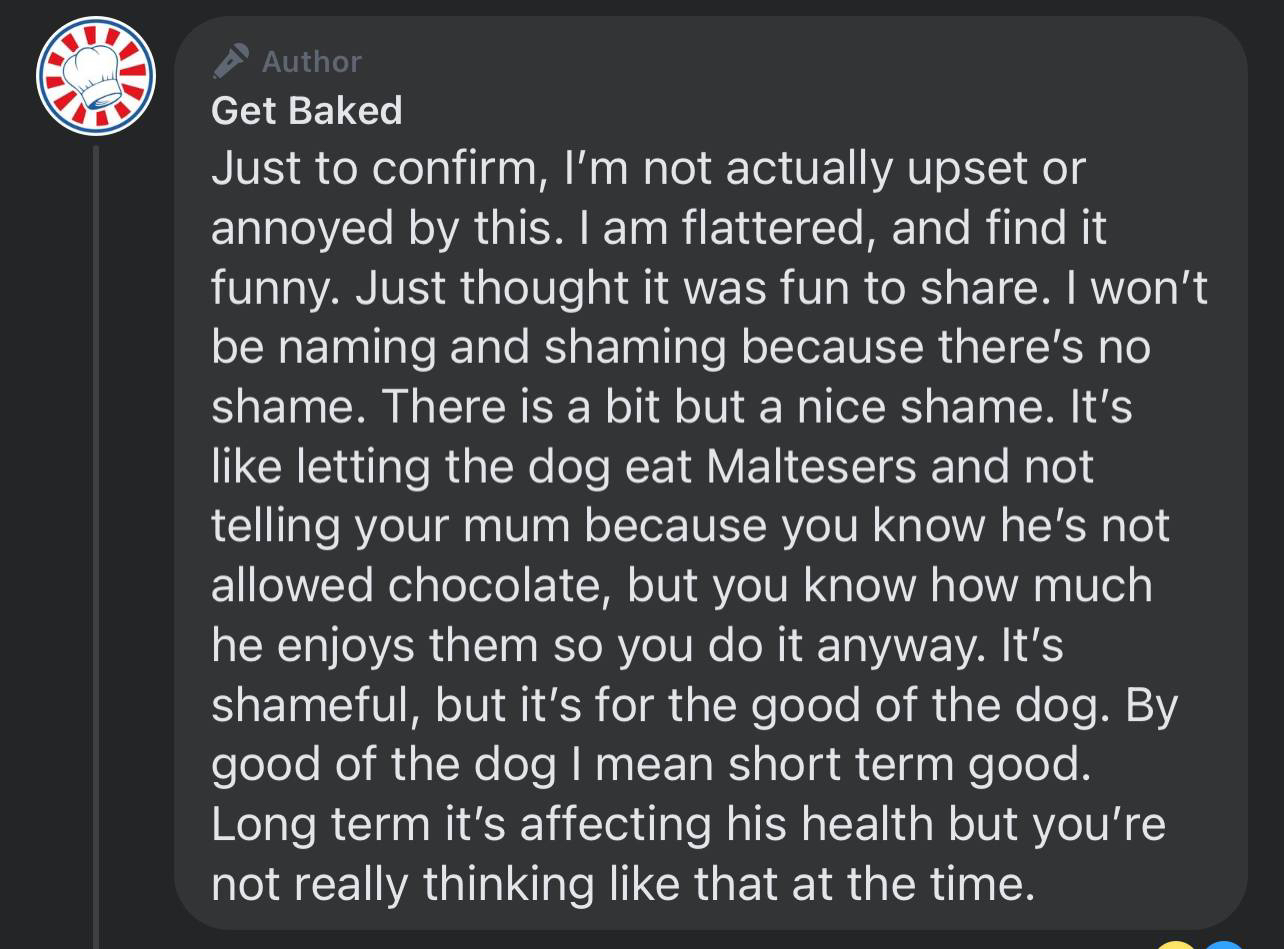Click the yellow reaction emoji below comment
The width and height of the screenshot is (1284, 949).
pyautogui.click(x=1176, y=943)
